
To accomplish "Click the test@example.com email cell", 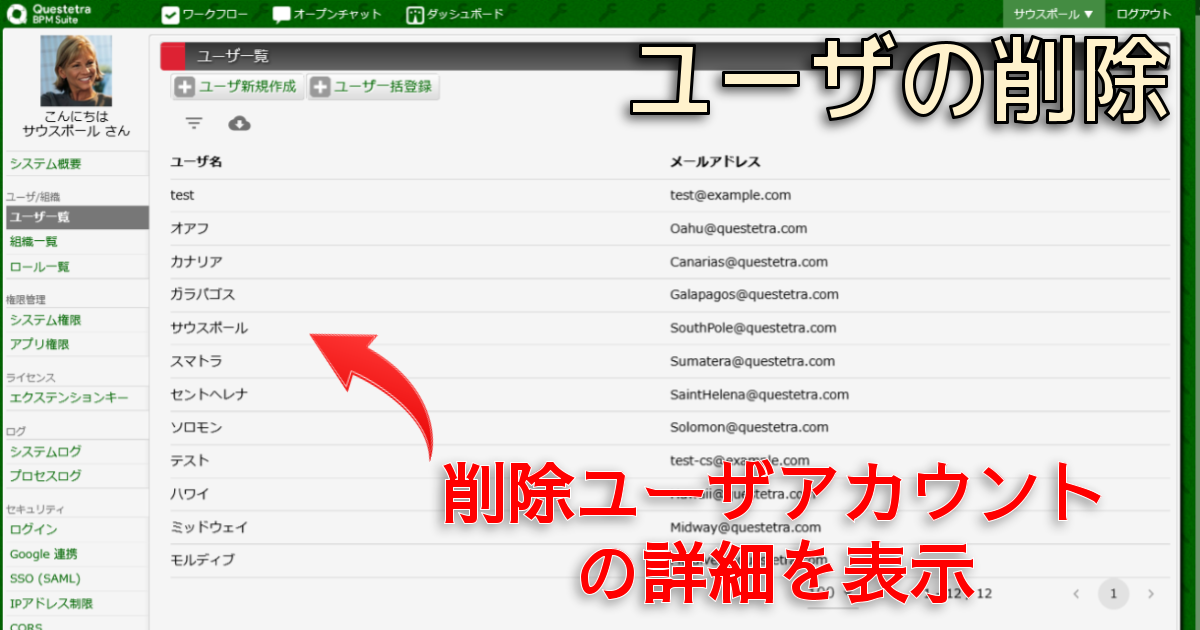I will point(731,195).
